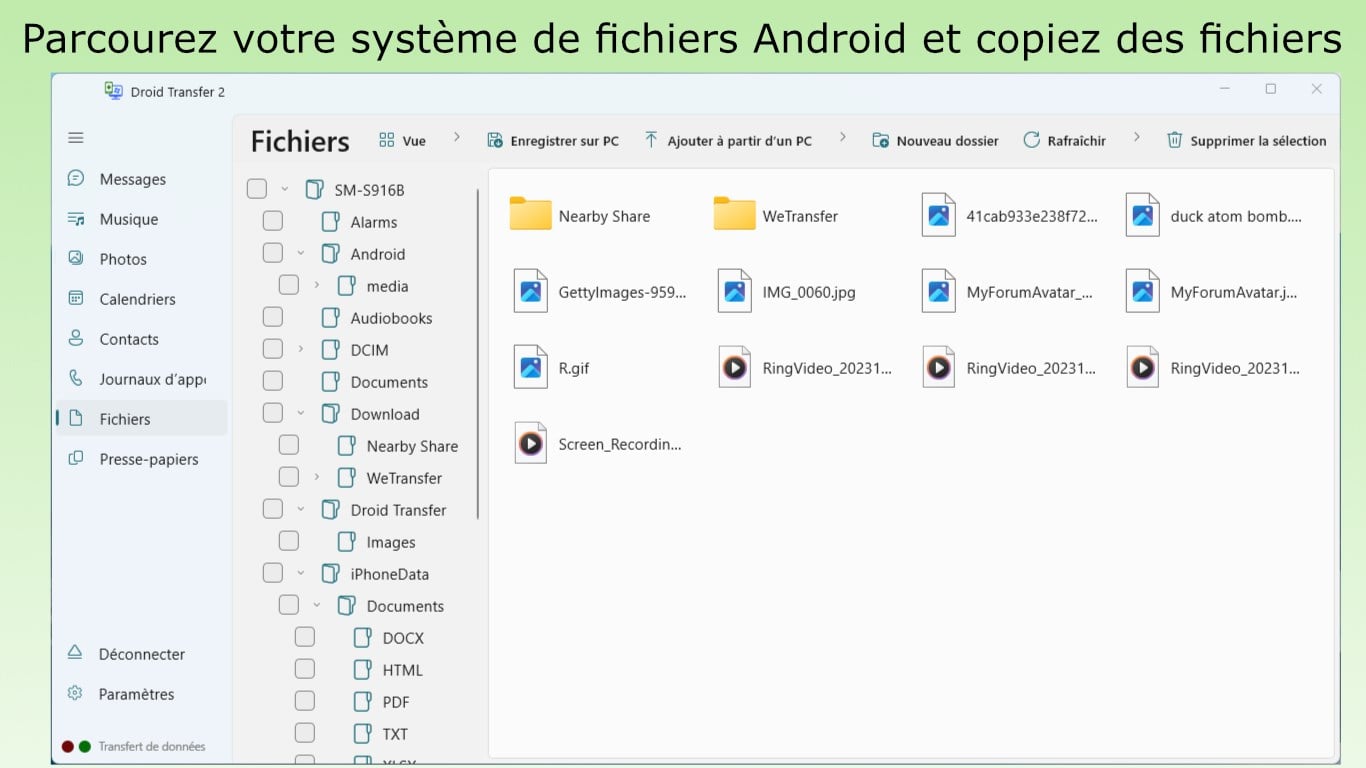Click the Ajouter à partir d'un PC upload arrow icon
The height and width of the screenshot is (768, 1366).
click(x=651, y=141)
